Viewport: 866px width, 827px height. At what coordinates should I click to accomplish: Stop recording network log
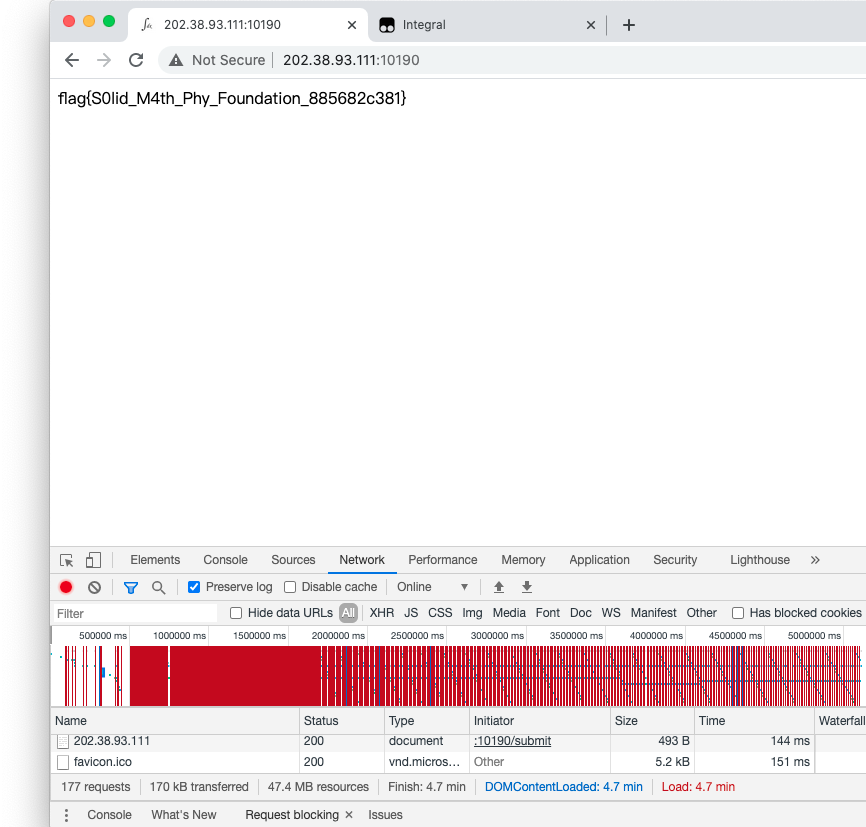click(x=66, y=587)
